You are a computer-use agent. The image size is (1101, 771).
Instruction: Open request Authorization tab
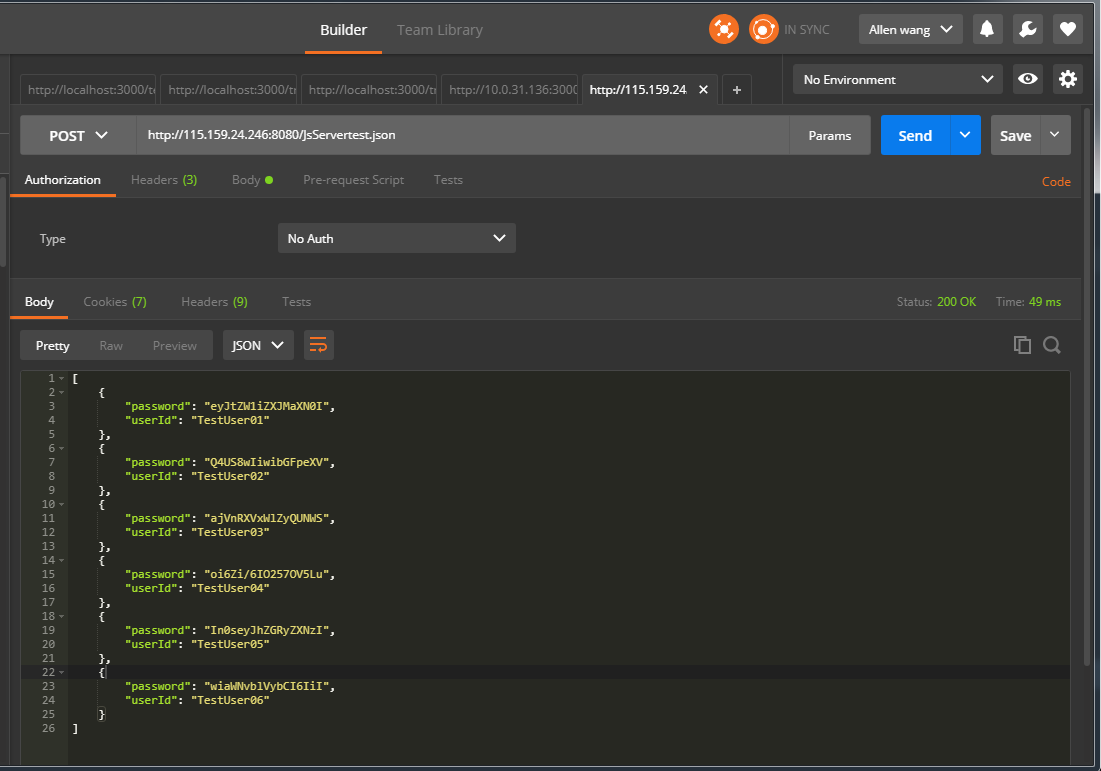pos(62,180)
